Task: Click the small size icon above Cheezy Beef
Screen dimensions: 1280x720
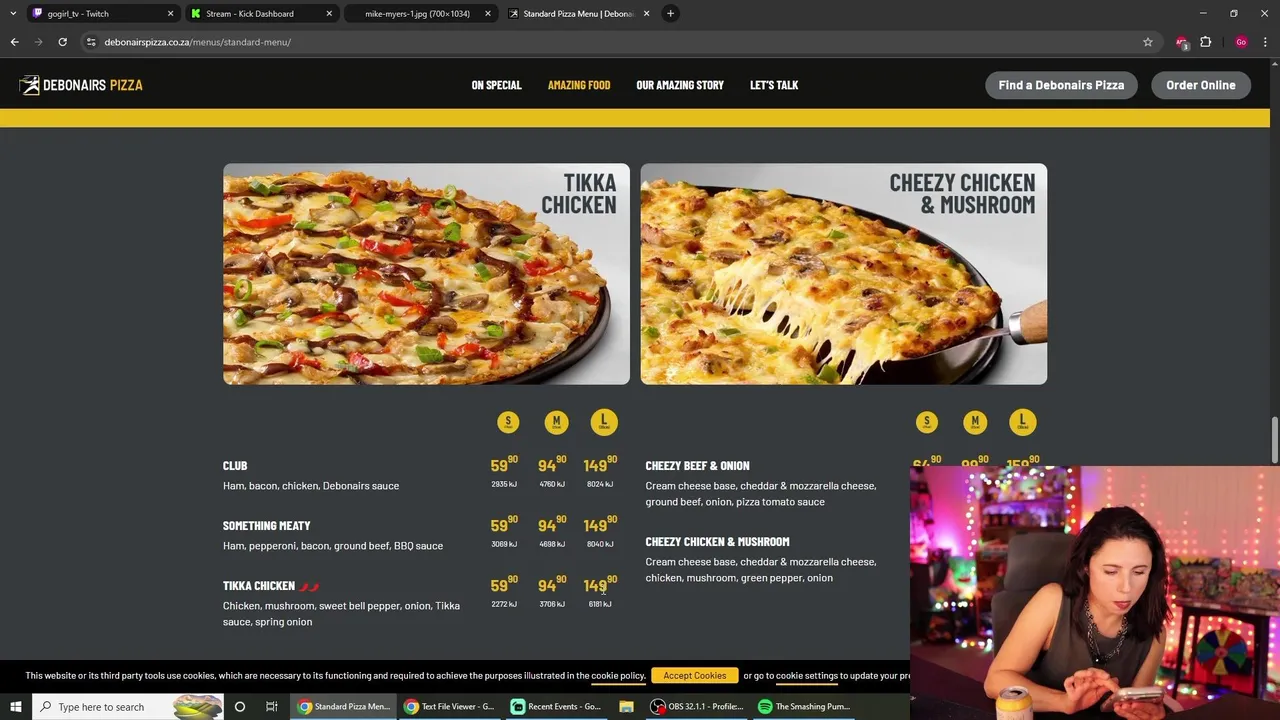Action: click(x=927, y=422)
